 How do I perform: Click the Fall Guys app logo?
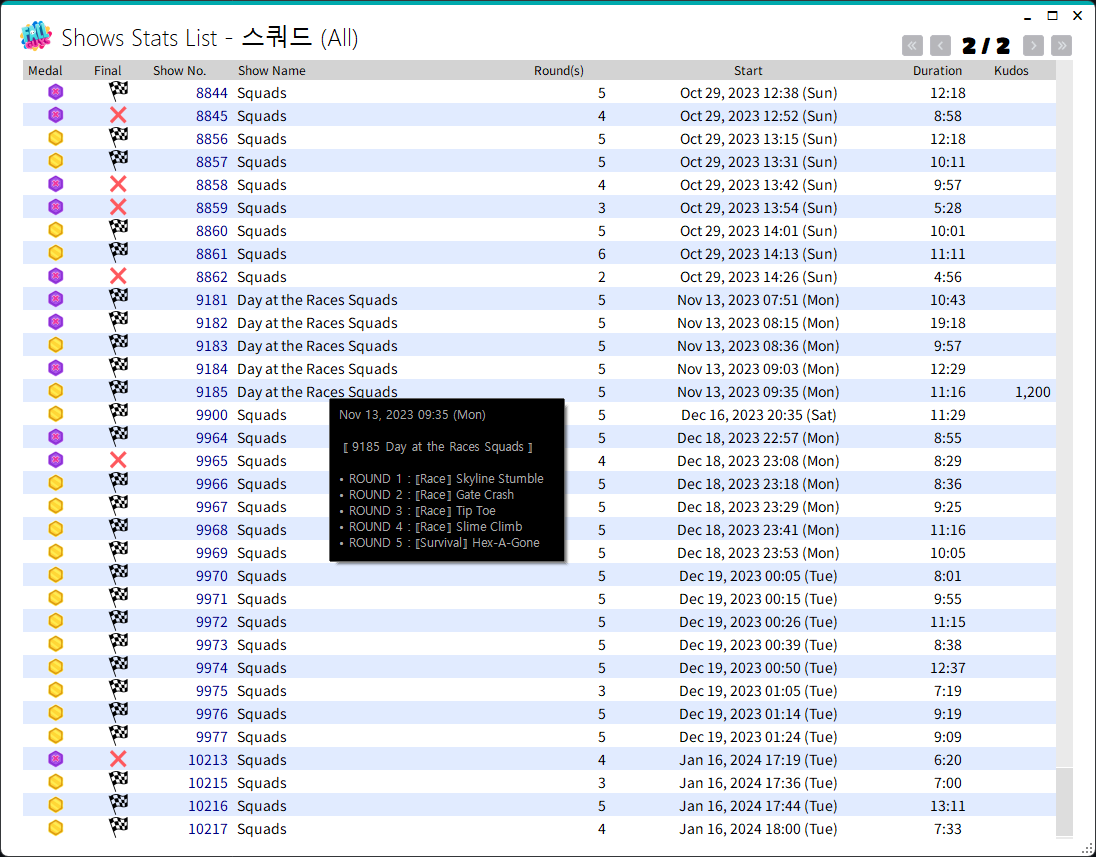[36, 36]
